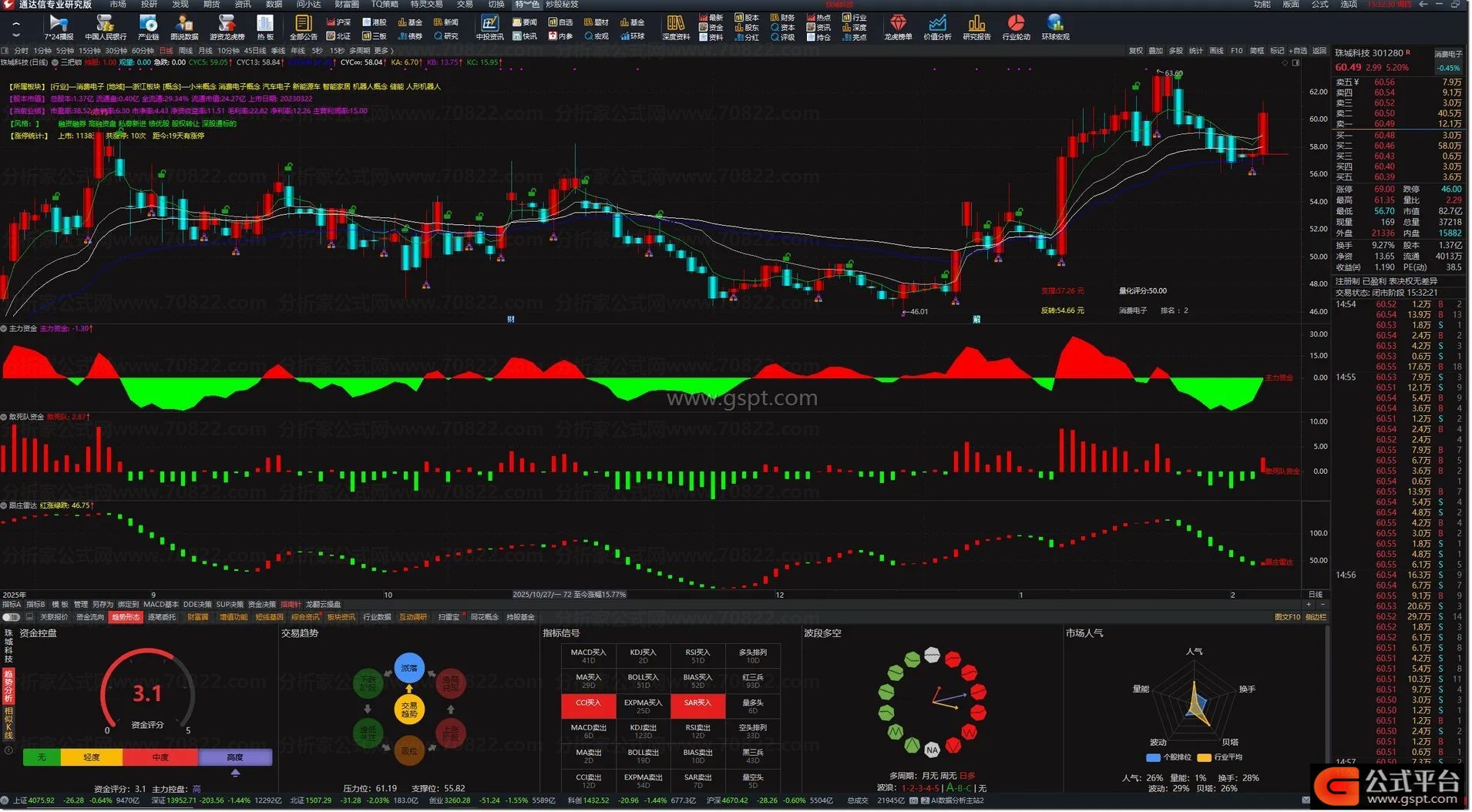The width and height of the screenshot is (1472, 812).
Task: Toggle the switch left of 关联报价
Action: point(11,617)
